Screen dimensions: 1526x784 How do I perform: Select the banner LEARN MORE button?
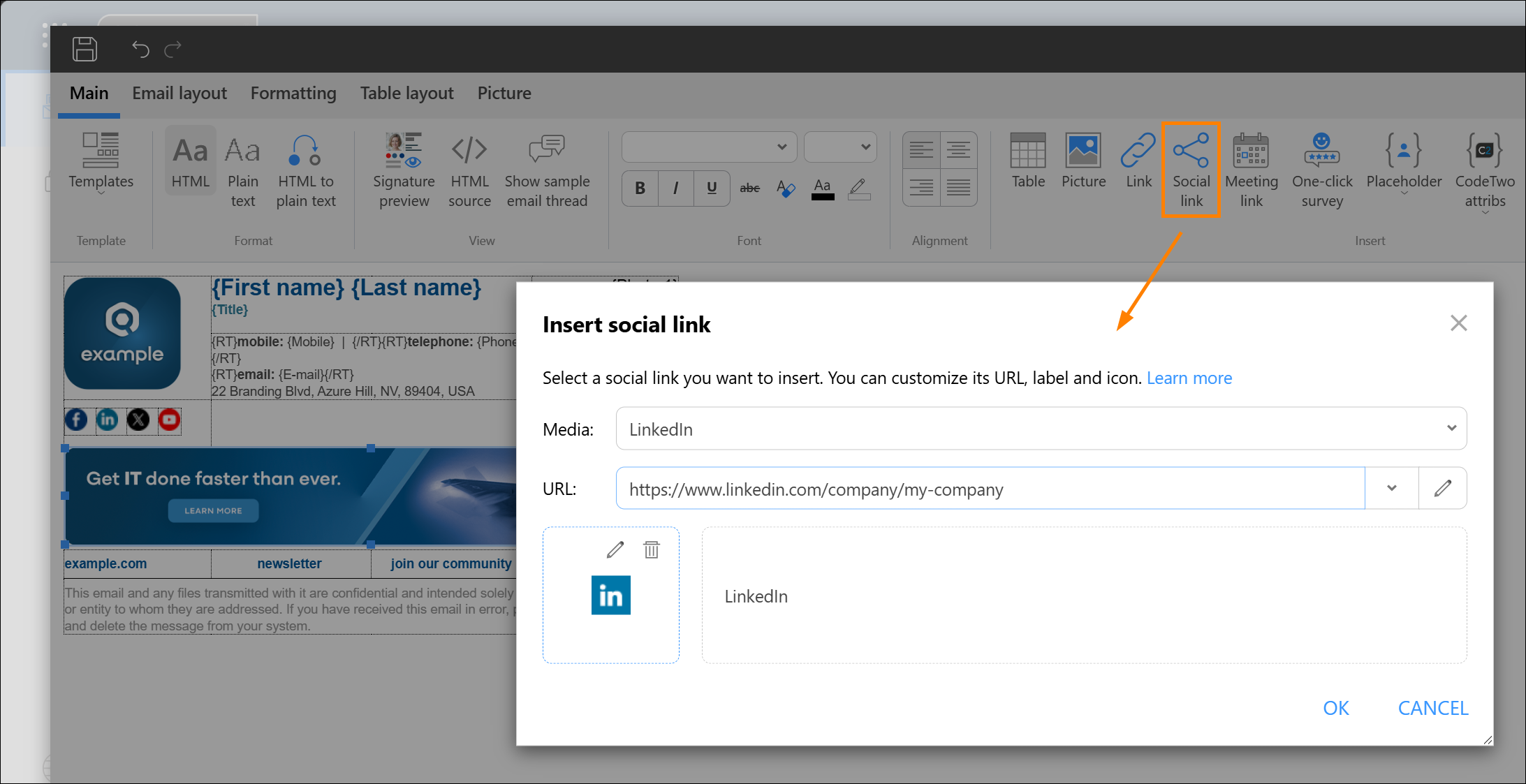click(213, 511)
